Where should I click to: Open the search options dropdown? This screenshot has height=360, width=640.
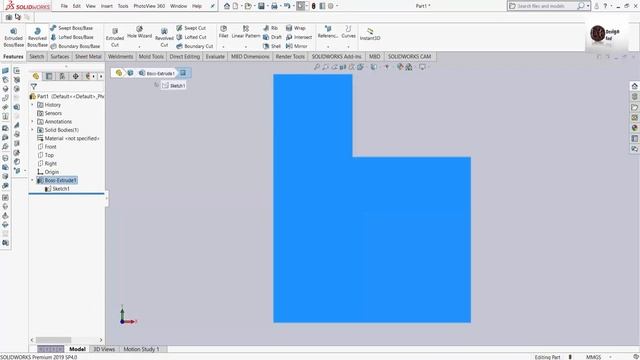point(588,6)
